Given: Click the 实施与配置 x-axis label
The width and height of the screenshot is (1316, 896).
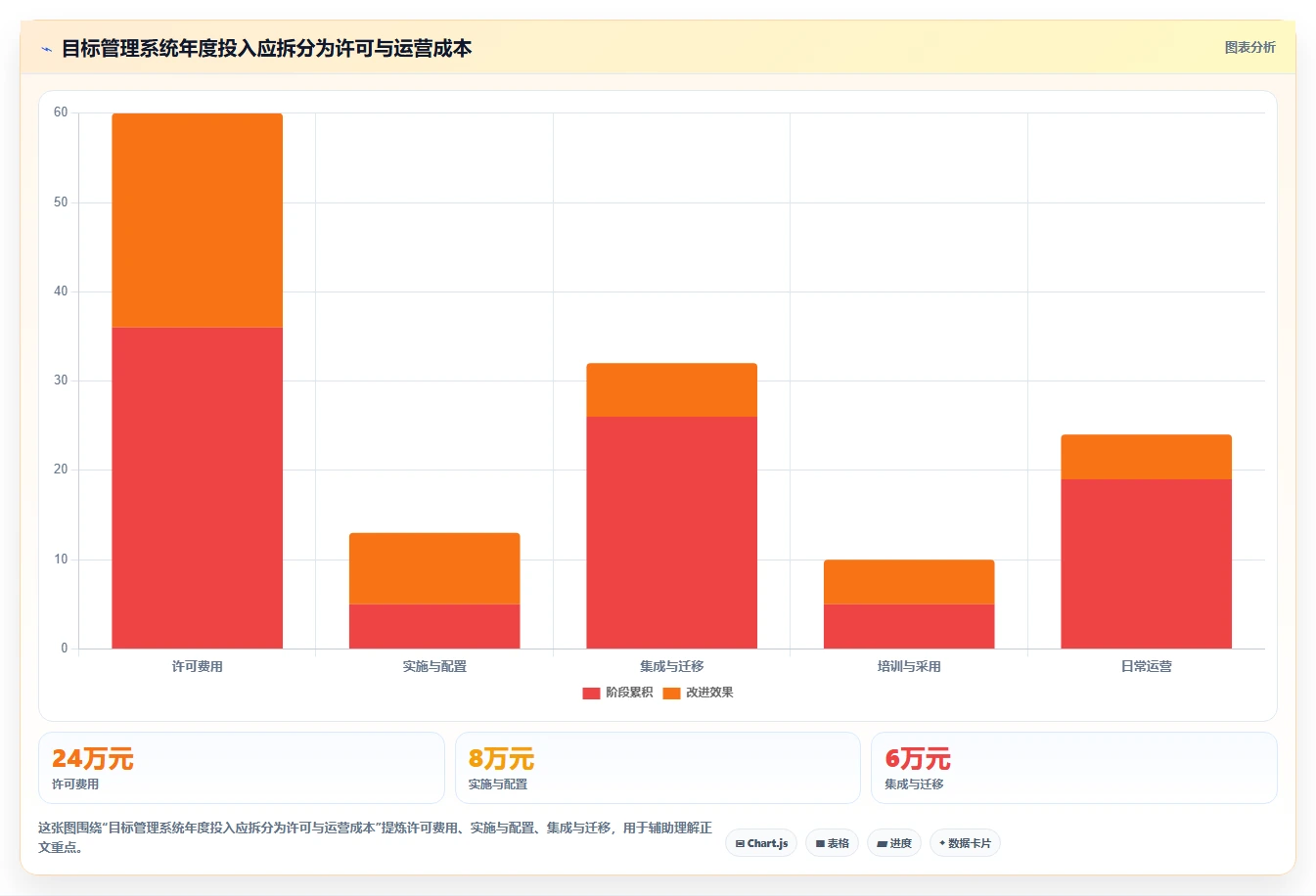Looking at the screenshot, I should [434, 666].
